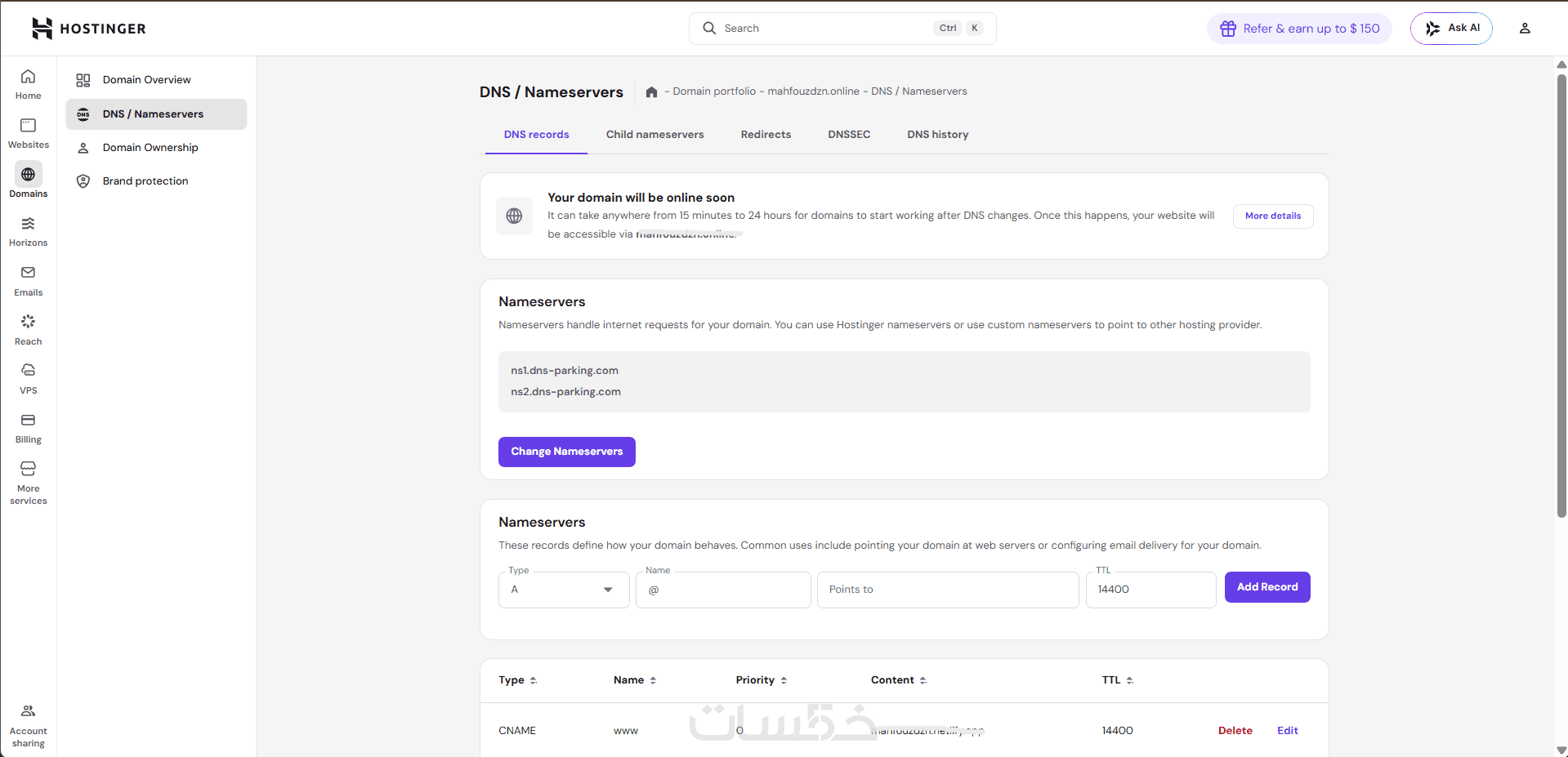Click Delete on the CNAME www record
Viewport: 1568px width, 757px height.
[x=1235, y=731]
